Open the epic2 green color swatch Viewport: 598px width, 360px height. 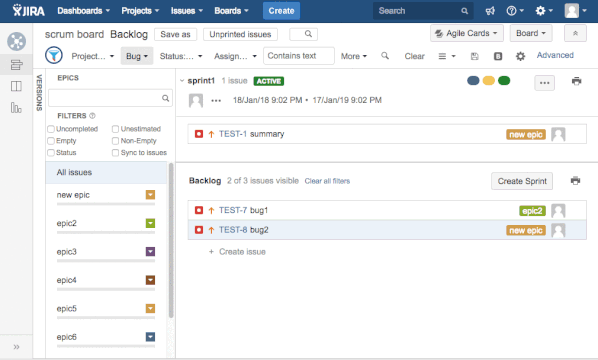coord(150,223)
